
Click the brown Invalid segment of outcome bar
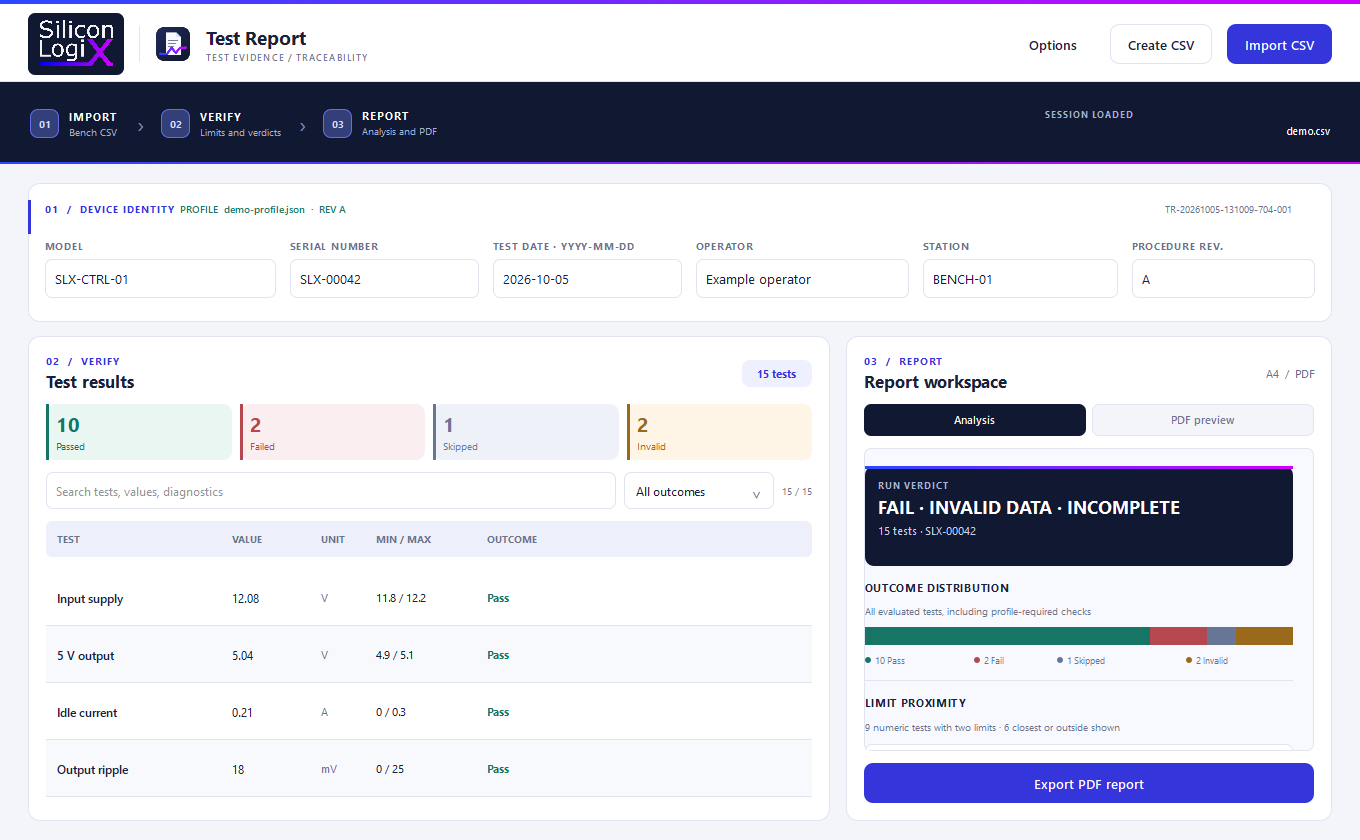[x=1264, y=636]
